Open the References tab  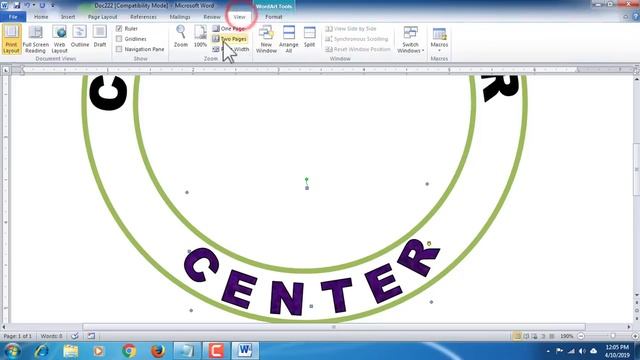(143, 17)
